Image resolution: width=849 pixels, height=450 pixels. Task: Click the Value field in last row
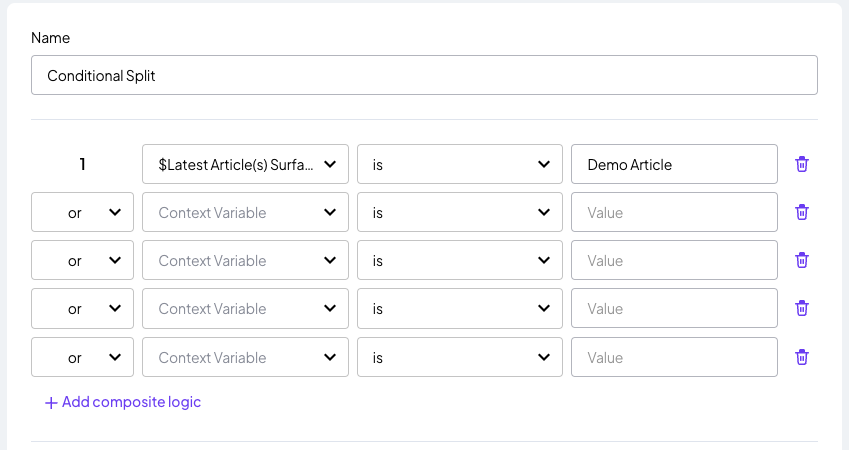pyautogui.click(x=674, y=357)
